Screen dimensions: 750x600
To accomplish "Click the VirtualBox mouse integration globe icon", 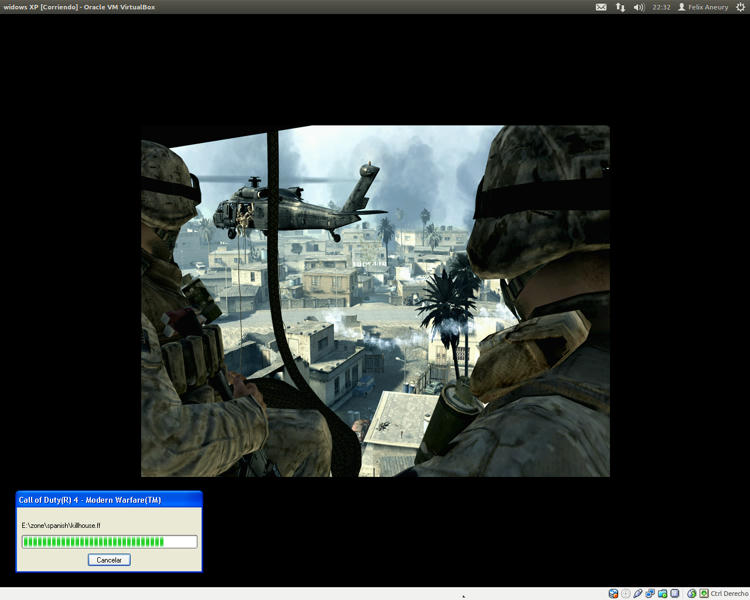I will tap(692, 594).
